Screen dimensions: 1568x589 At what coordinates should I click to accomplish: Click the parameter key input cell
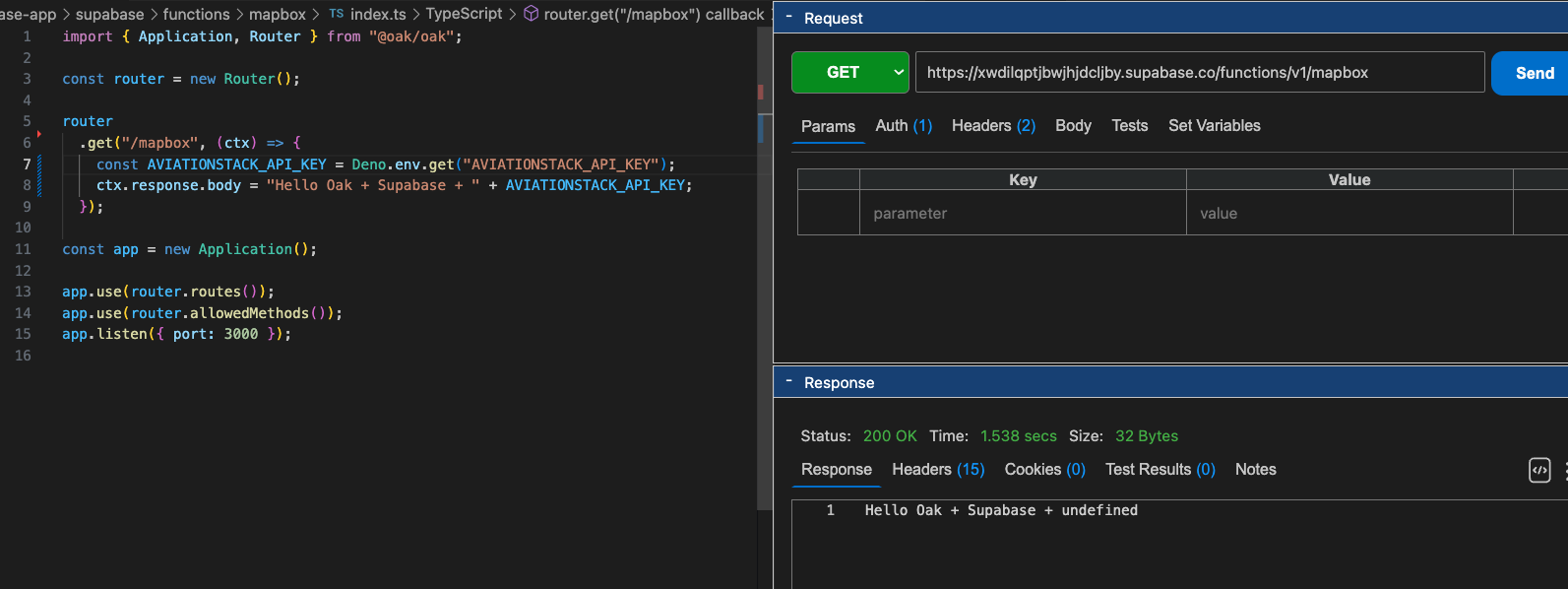1023,213
